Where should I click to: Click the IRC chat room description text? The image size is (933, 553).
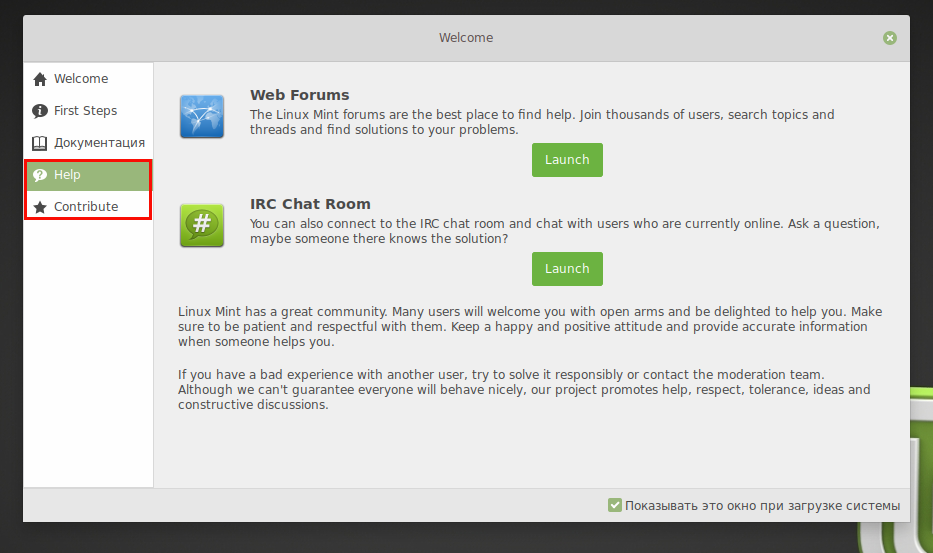(565, 231)
